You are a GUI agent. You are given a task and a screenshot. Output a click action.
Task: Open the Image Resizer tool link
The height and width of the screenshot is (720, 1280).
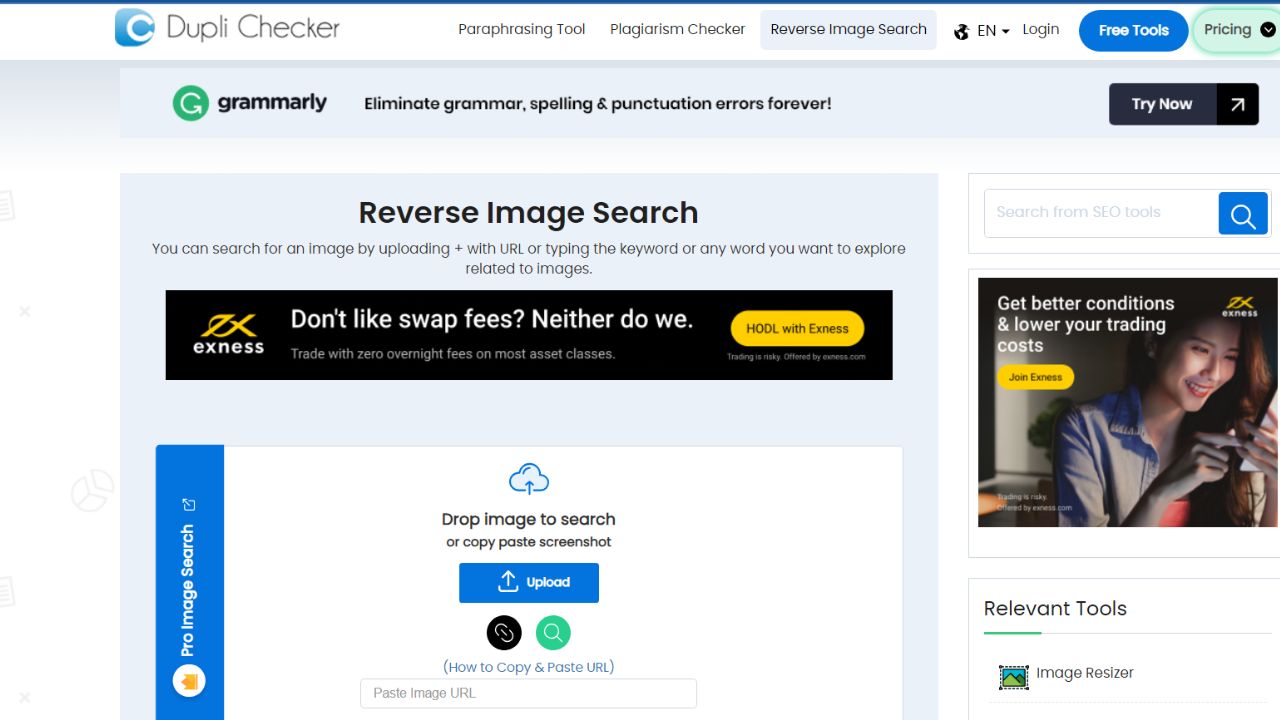tap(1084, 673)
